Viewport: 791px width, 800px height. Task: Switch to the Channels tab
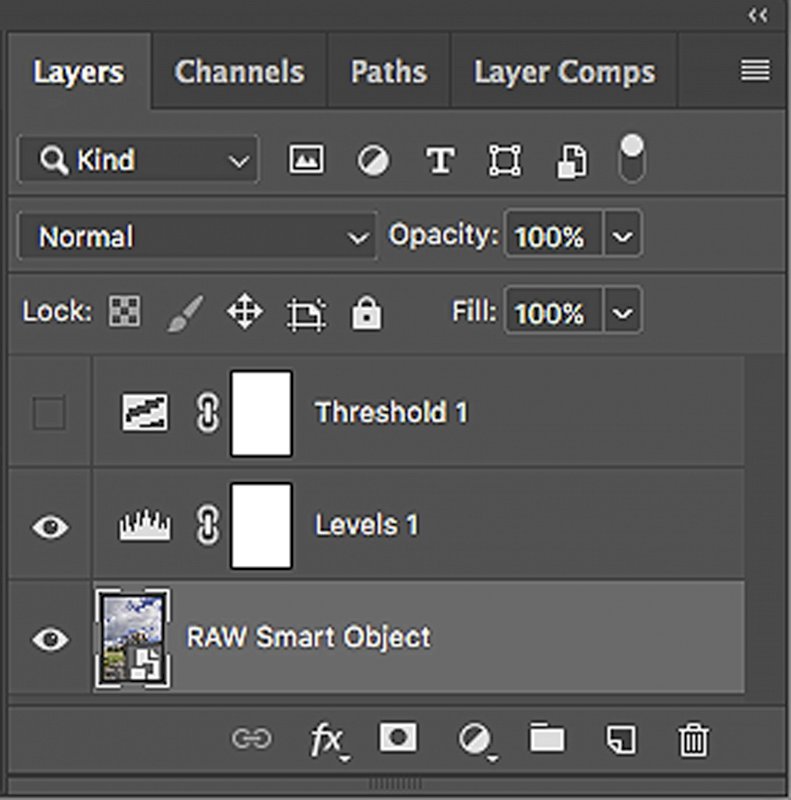239,72
